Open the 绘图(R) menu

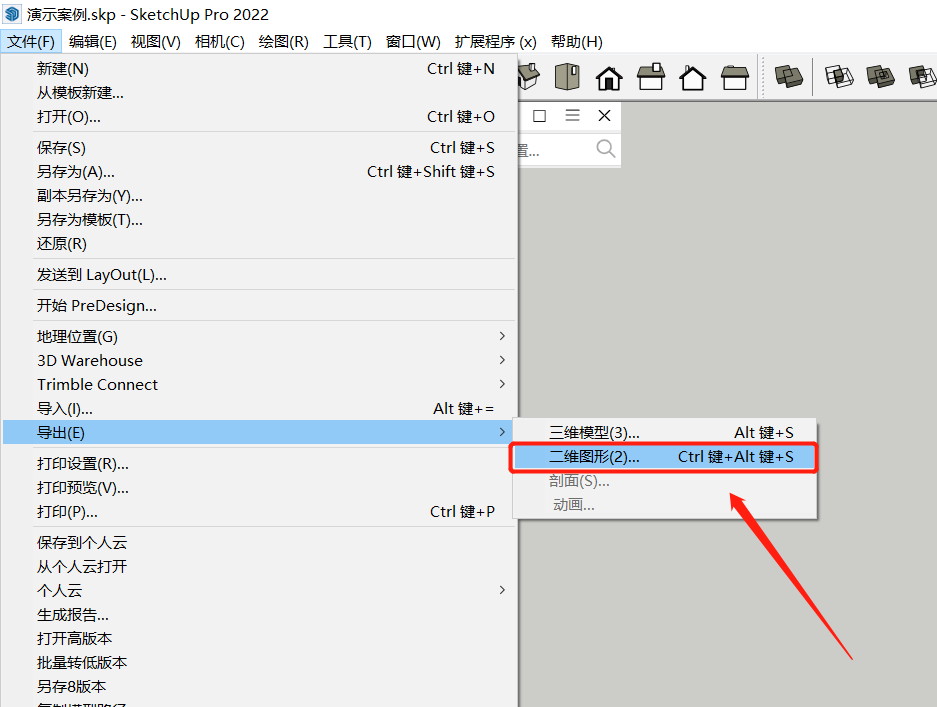coord(283,42)
